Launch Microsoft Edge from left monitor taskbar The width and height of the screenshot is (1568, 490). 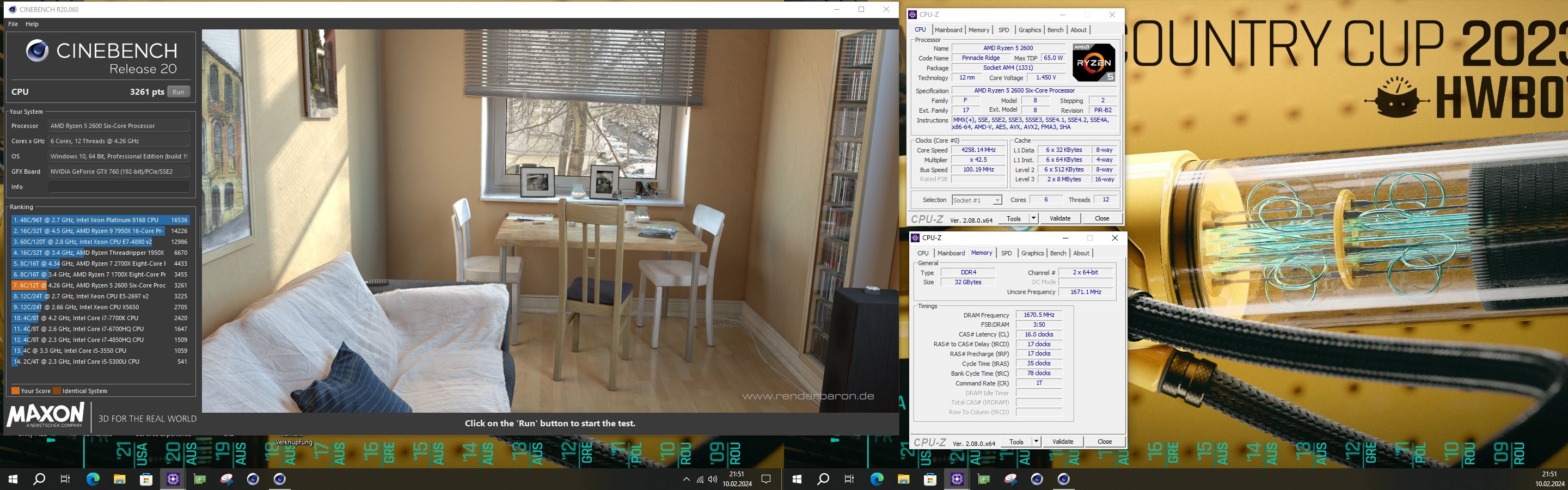click(93, 480)
